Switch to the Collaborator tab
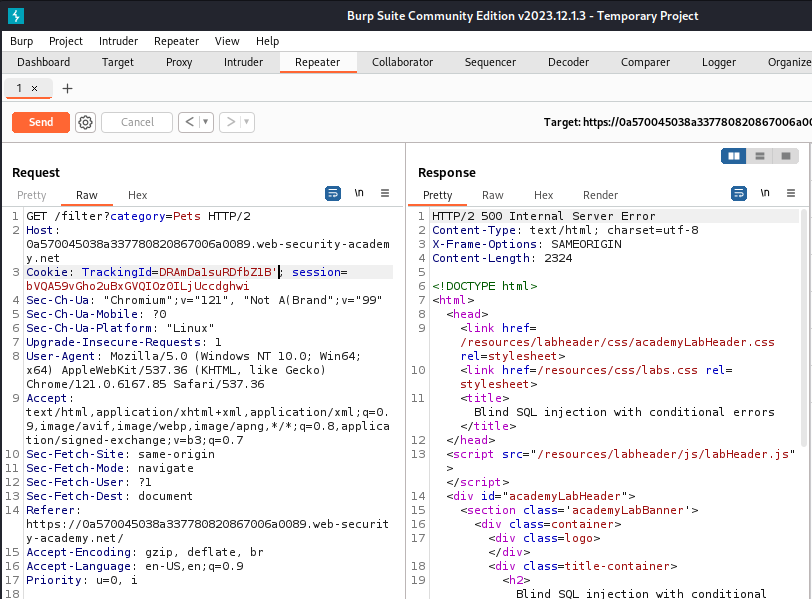 402,62
